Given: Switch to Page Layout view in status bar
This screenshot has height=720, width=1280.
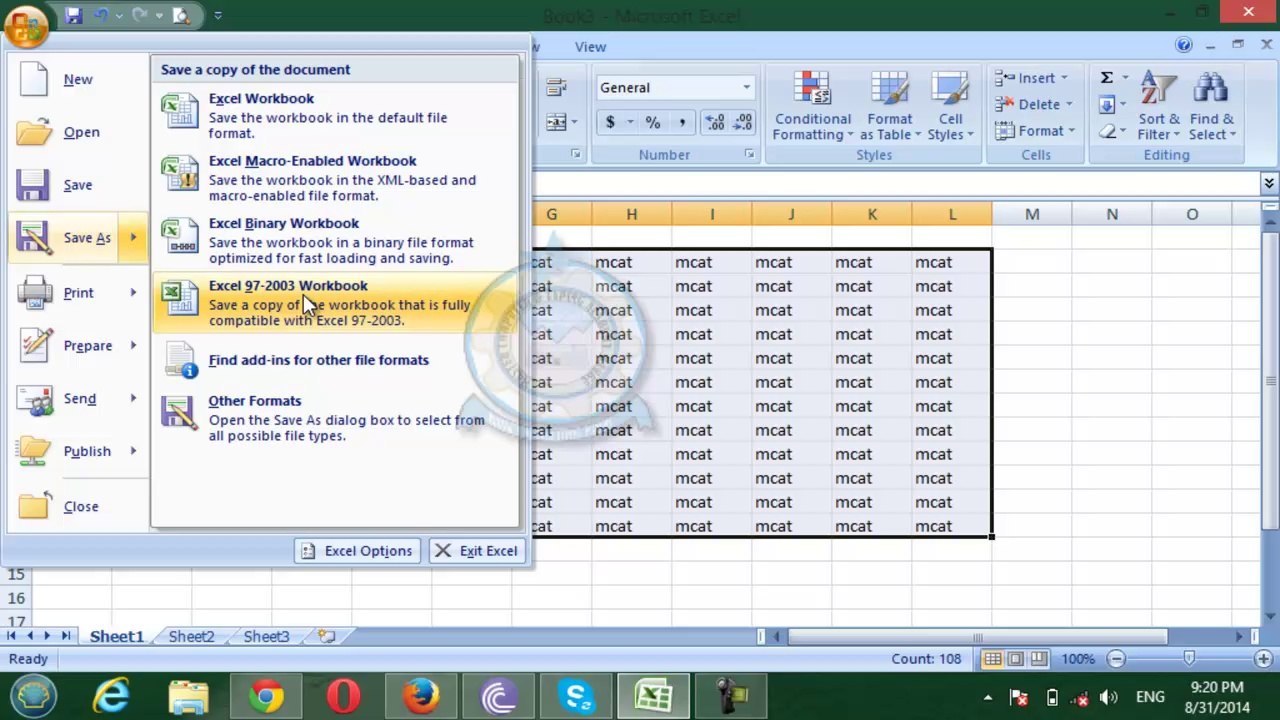Looking at the screenshot, I should click(1016, 659).
